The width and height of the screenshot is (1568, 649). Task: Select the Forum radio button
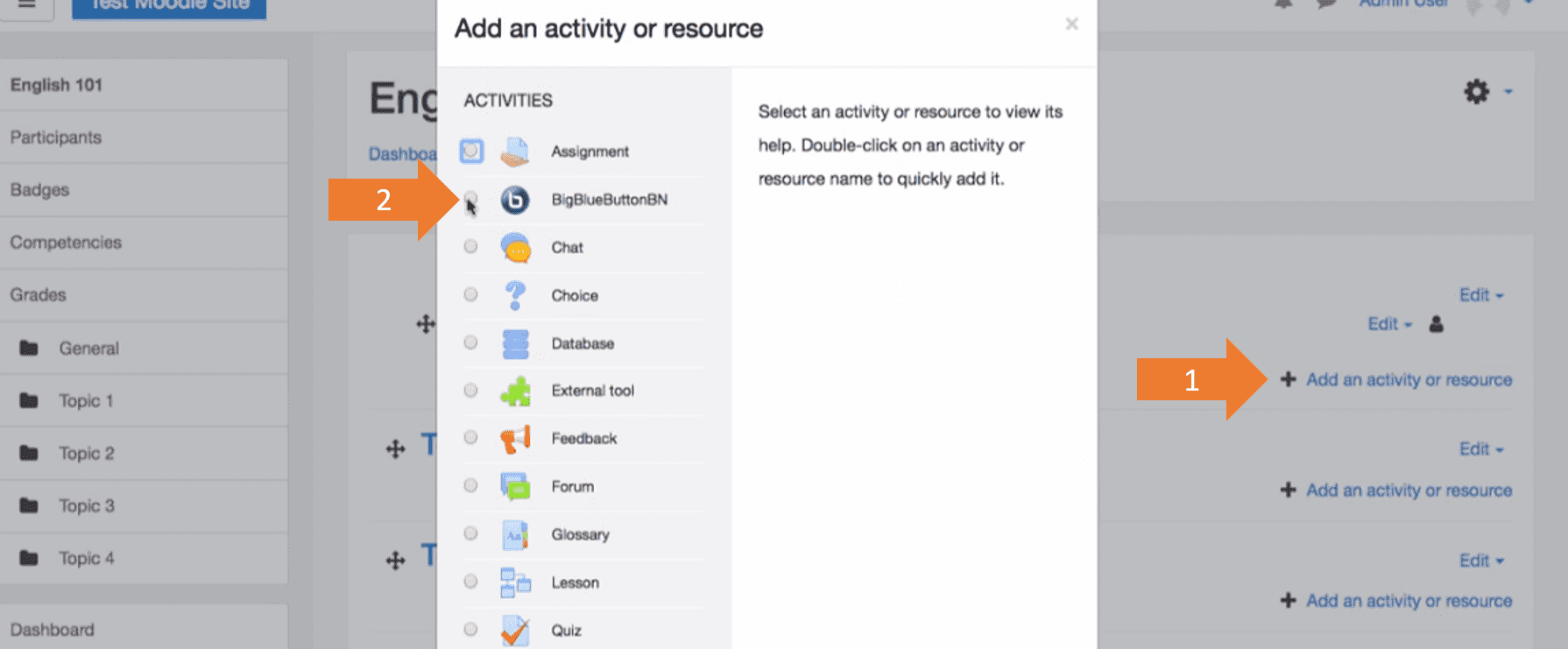point(470,485)
